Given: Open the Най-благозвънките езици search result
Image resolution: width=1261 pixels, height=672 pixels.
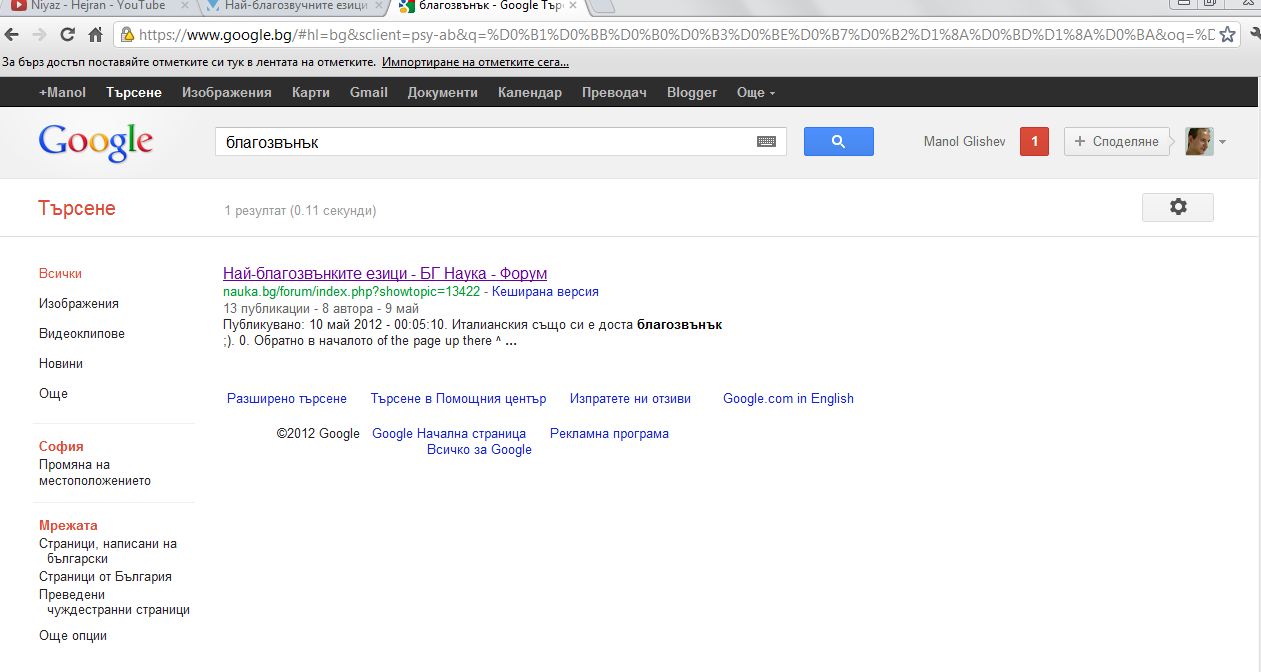Looking at the screenshot, I should tap(385, 273).
